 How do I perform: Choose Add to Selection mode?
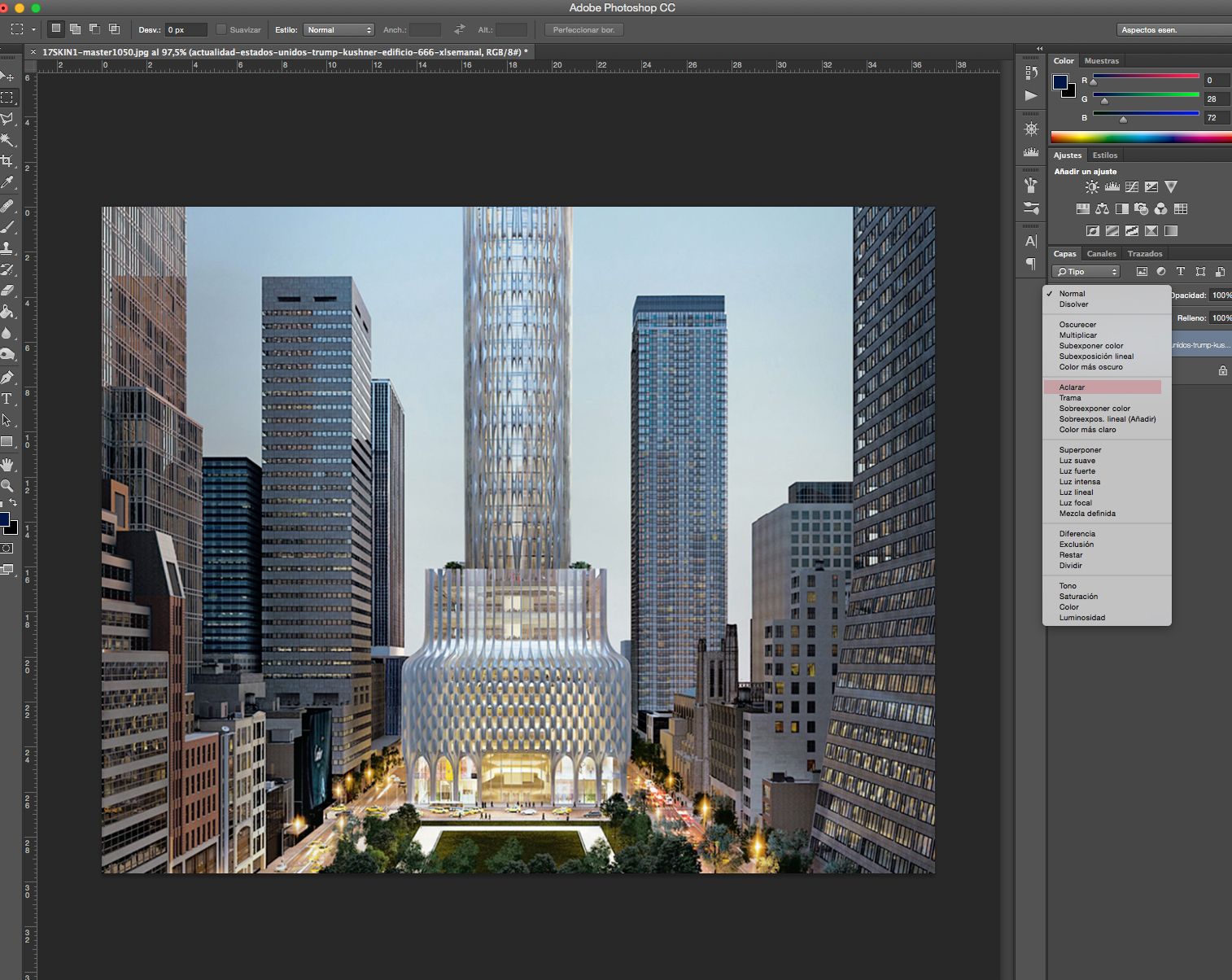tap(75, 29)
